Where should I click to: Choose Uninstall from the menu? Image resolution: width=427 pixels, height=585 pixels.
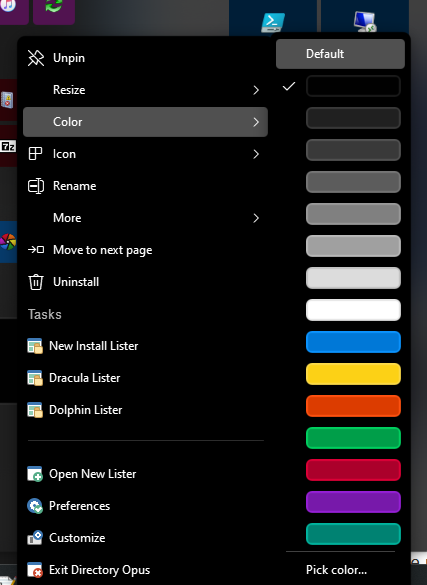pos(145,282)
